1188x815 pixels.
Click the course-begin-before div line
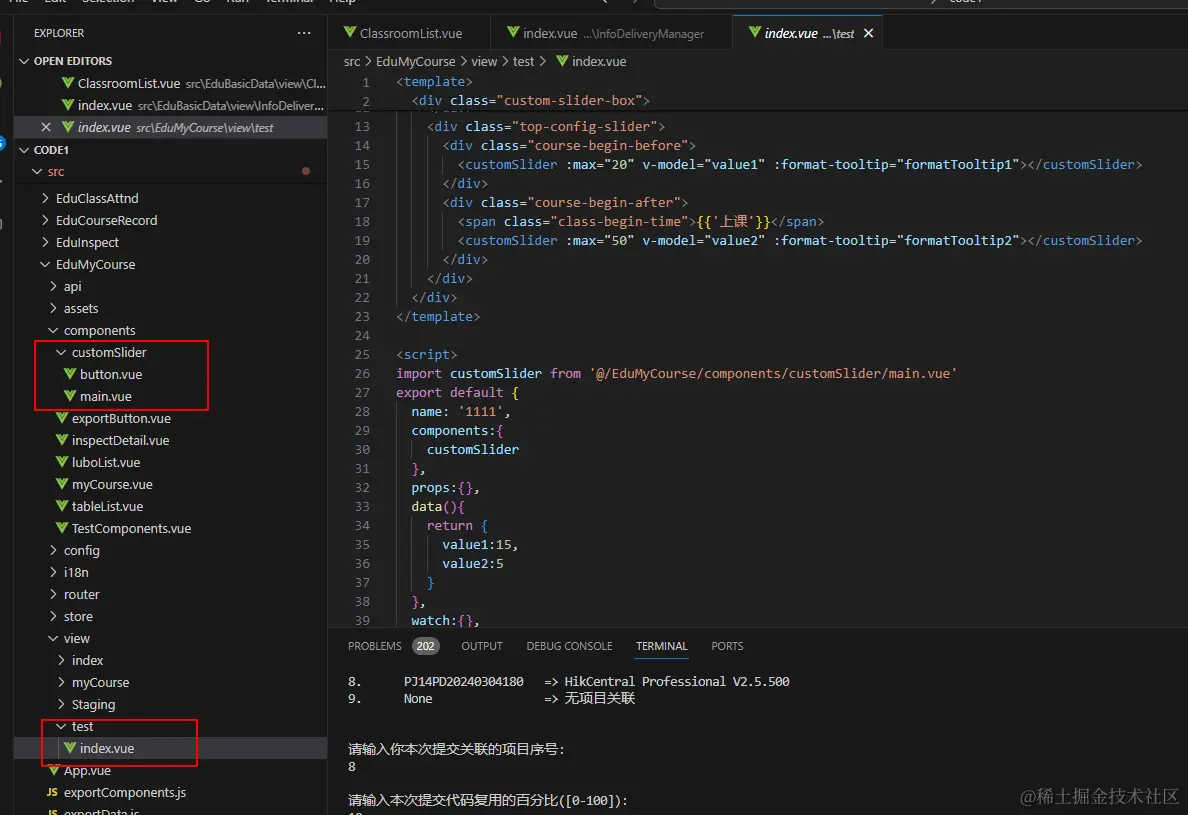569,145
